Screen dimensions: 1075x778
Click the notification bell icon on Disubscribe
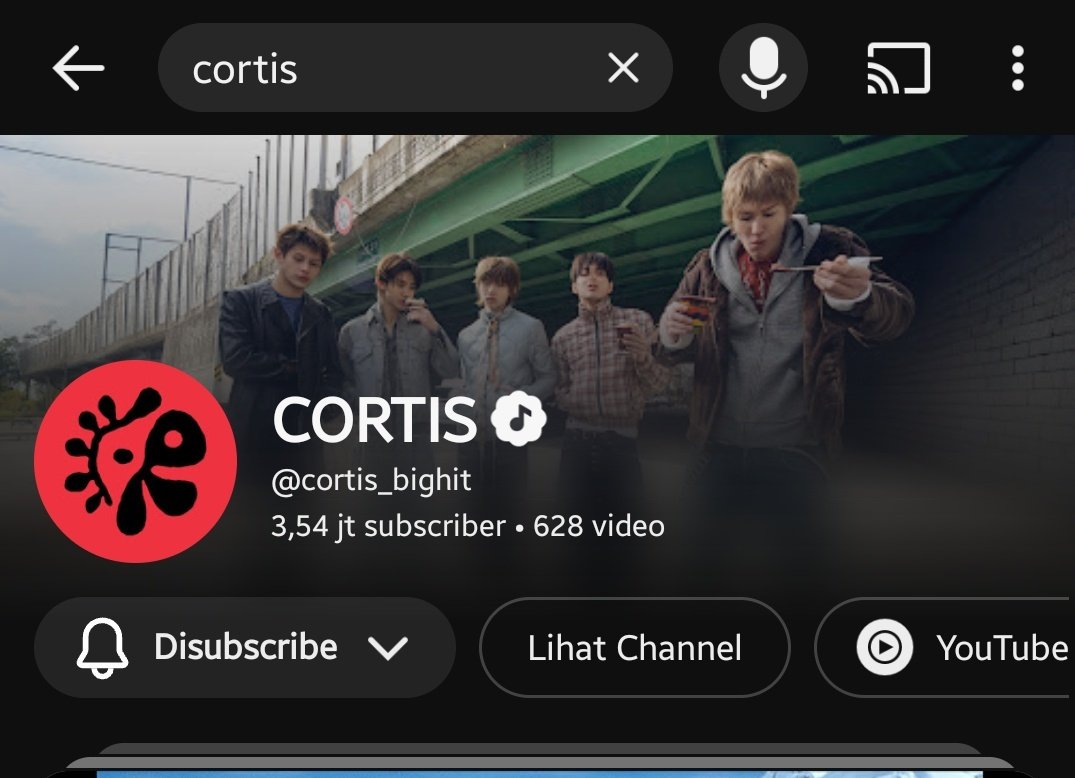102,648
